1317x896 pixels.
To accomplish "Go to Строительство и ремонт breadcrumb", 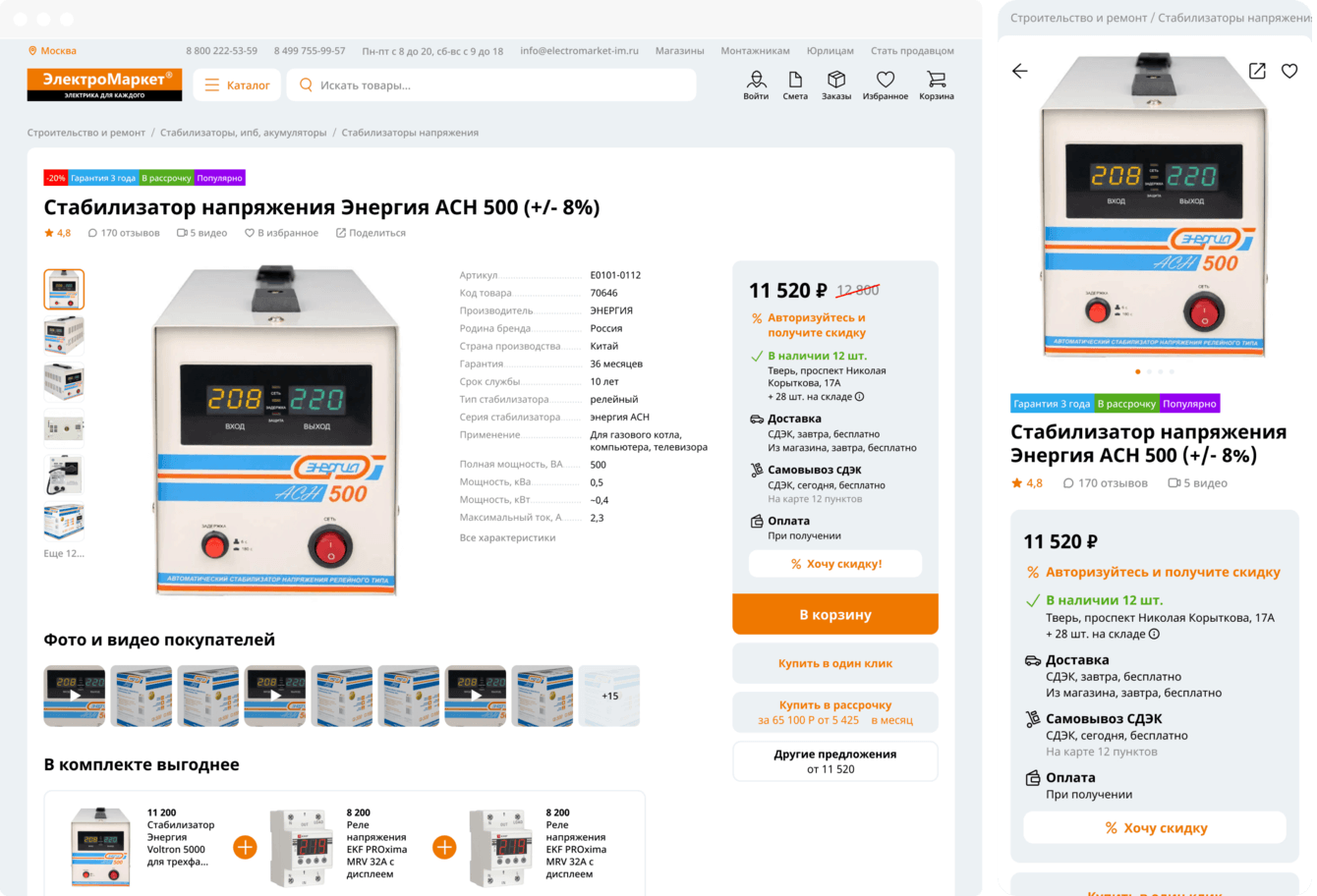I will (86, 133).
